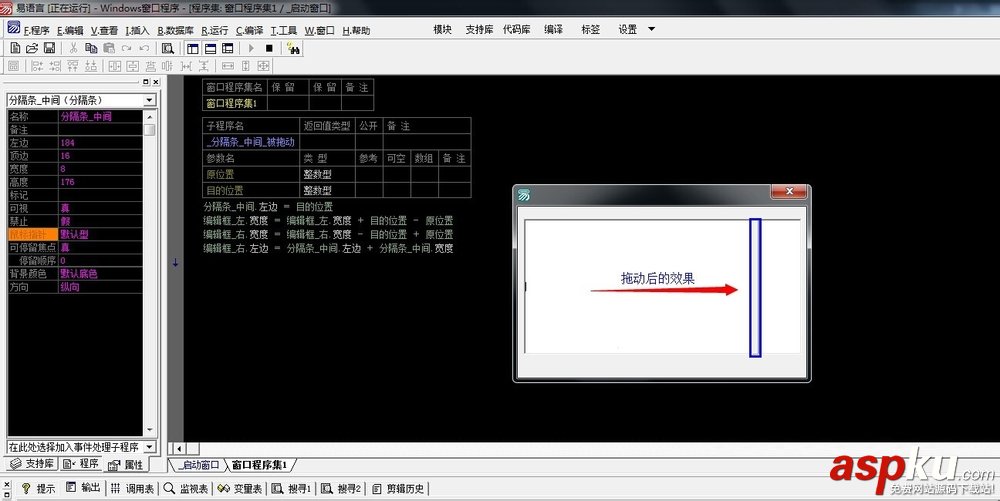The image size is (1000, 501).
Task: Click the 支持库 button in top bar
Action: [479, 29]
